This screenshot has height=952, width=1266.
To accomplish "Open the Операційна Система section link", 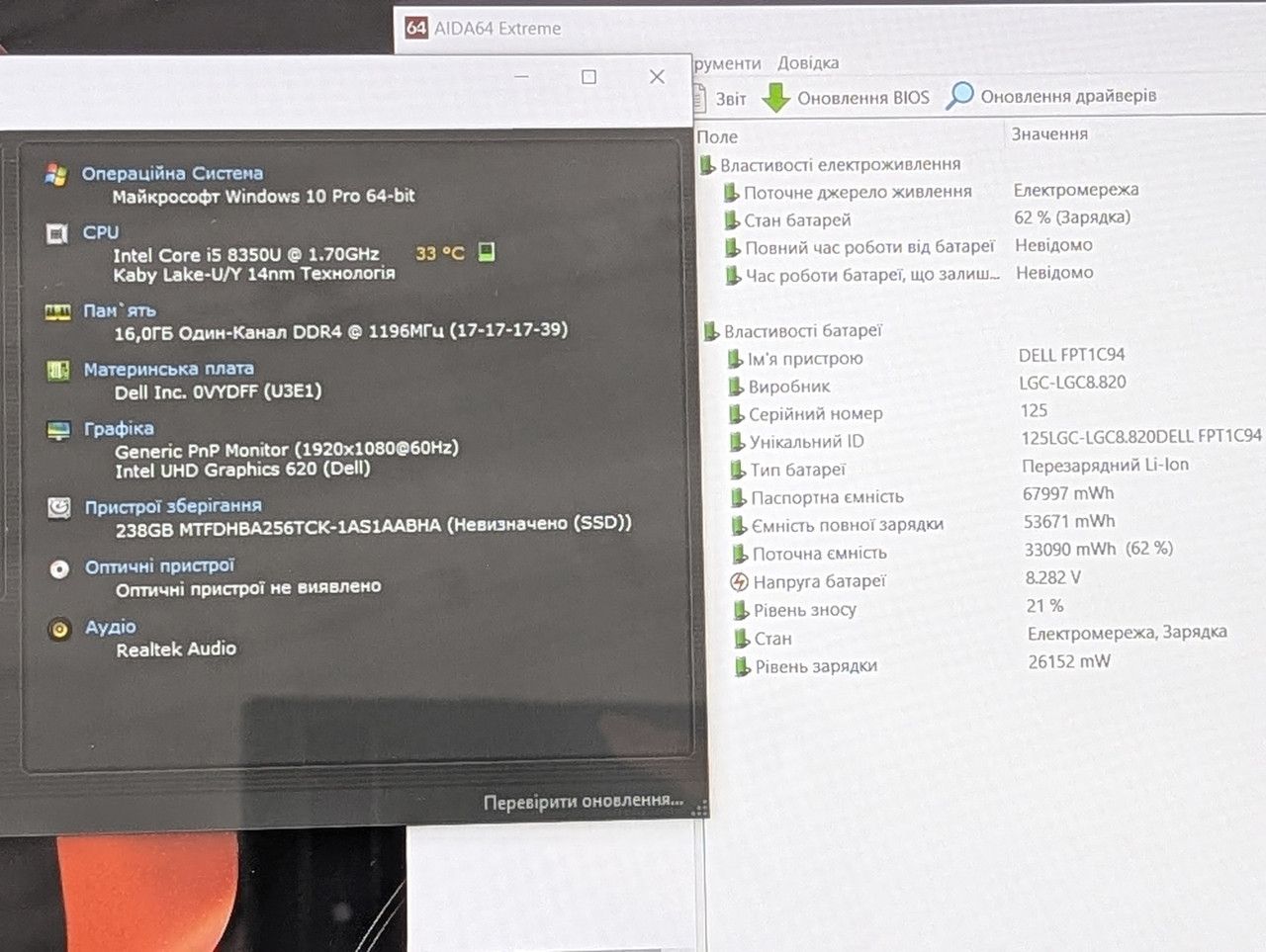I will pos(172,174).
